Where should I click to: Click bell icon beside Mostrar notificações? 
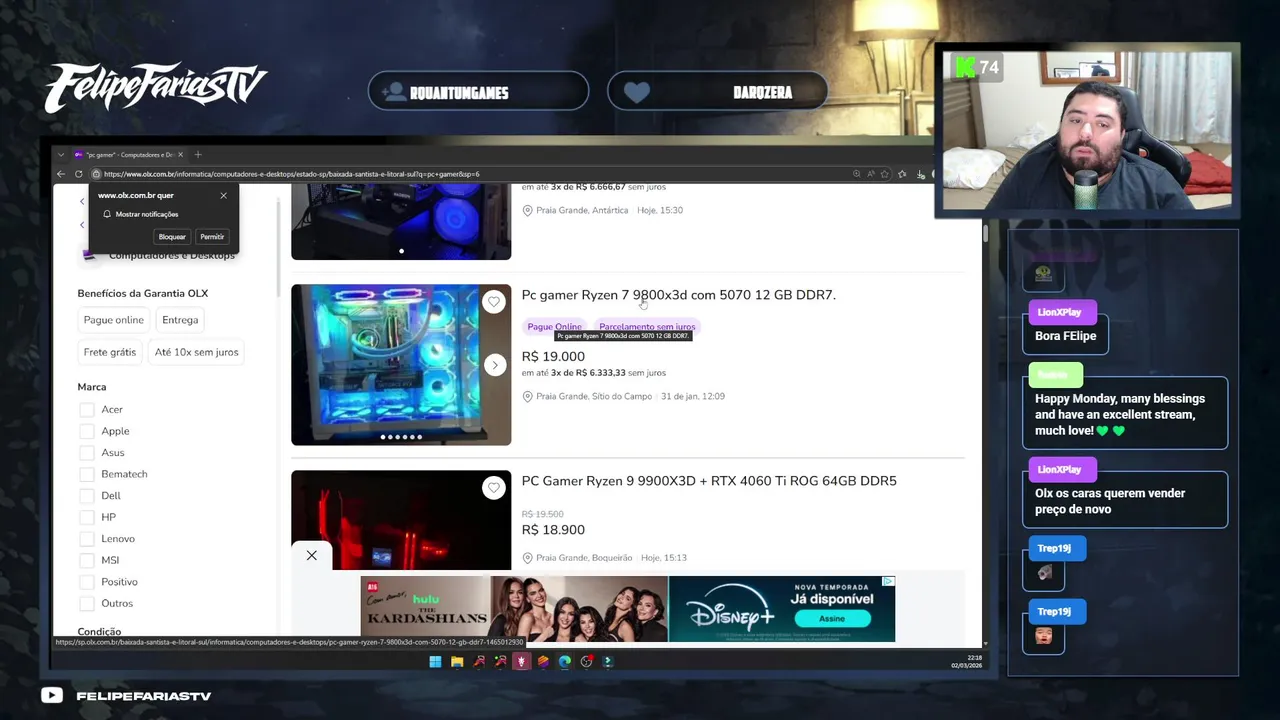(x=107, y=214)
